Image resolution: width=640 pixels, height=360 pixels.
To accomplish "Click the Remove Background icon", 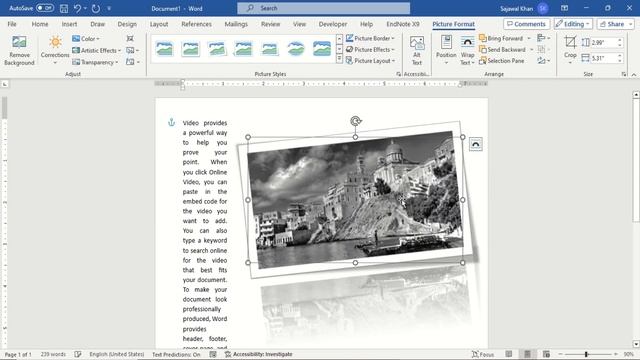I will (x=19, y=42).
